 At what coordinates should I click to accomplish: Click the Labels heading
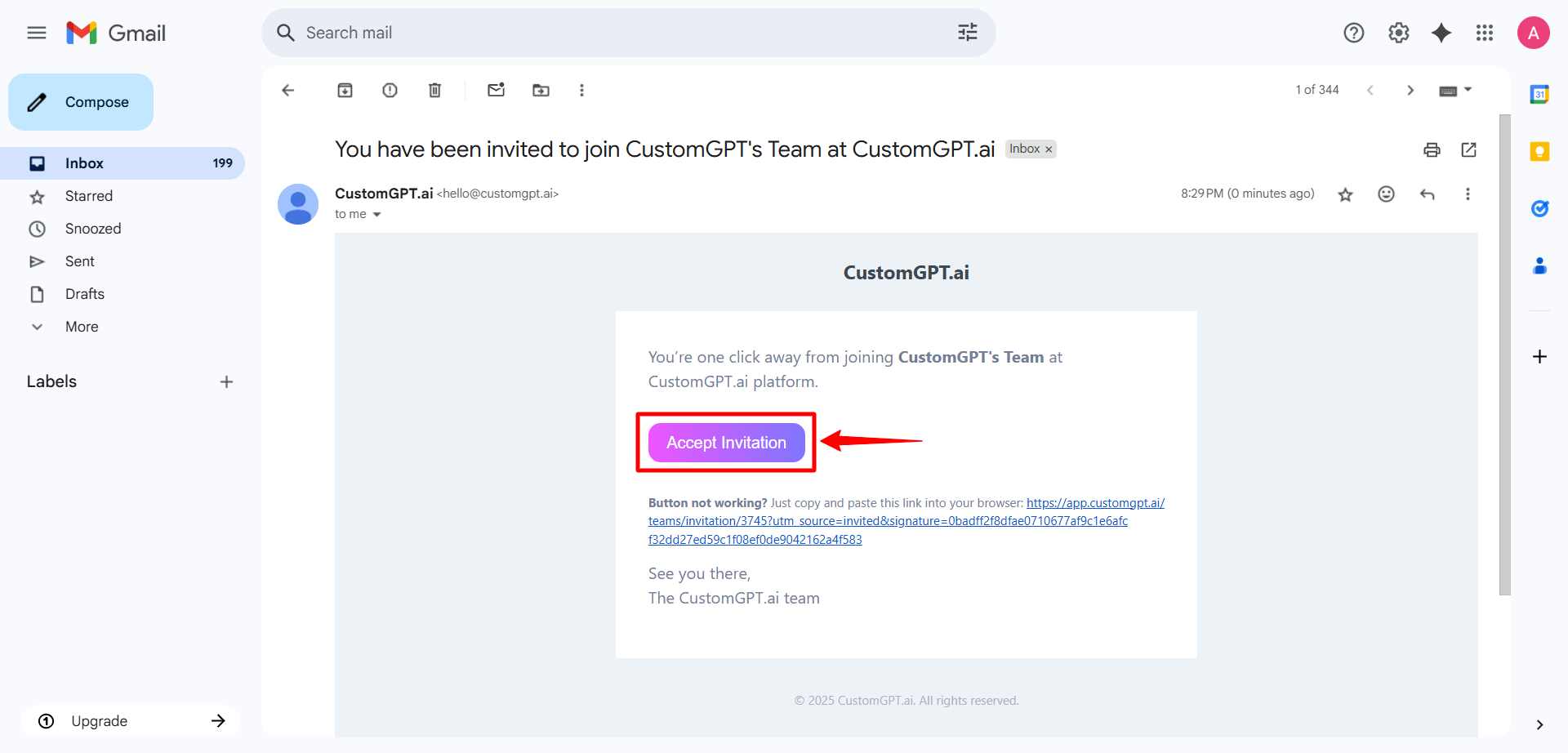tap(51, 381)
